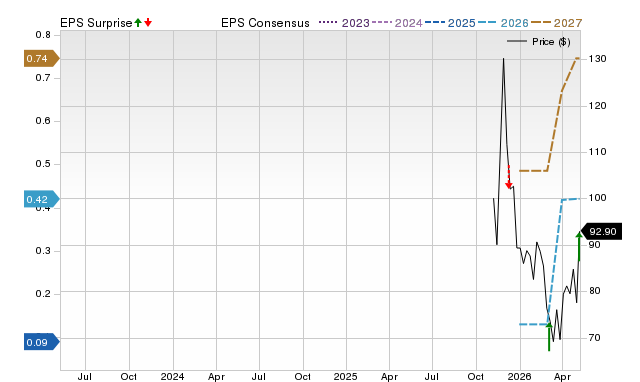
Task: Click the 2024 EPS consensus legend entry
Action: pos(397,23)
